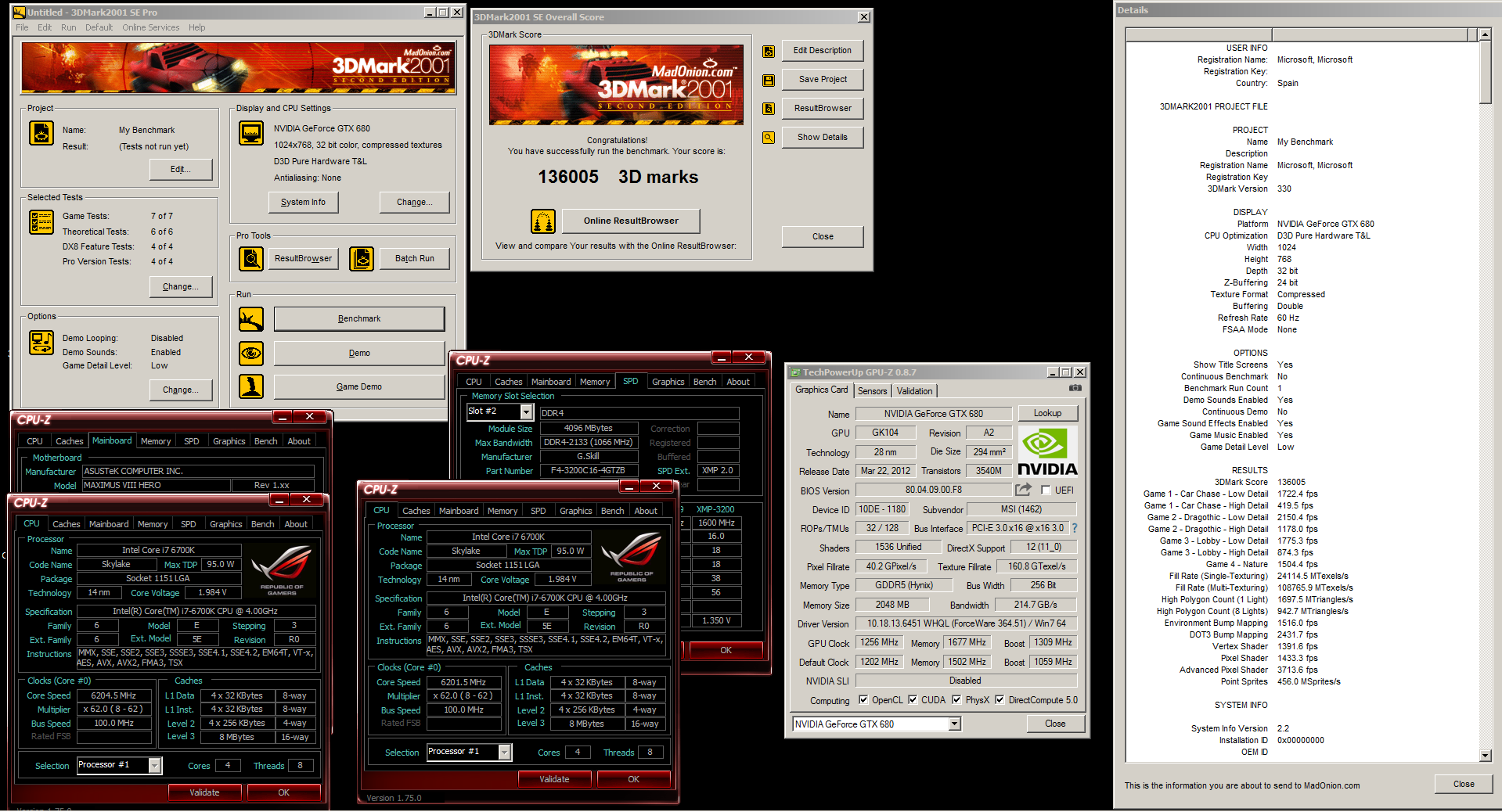Click the Close button in GPU-Z
The image size is (1502, 812).
click(1055, 724)
